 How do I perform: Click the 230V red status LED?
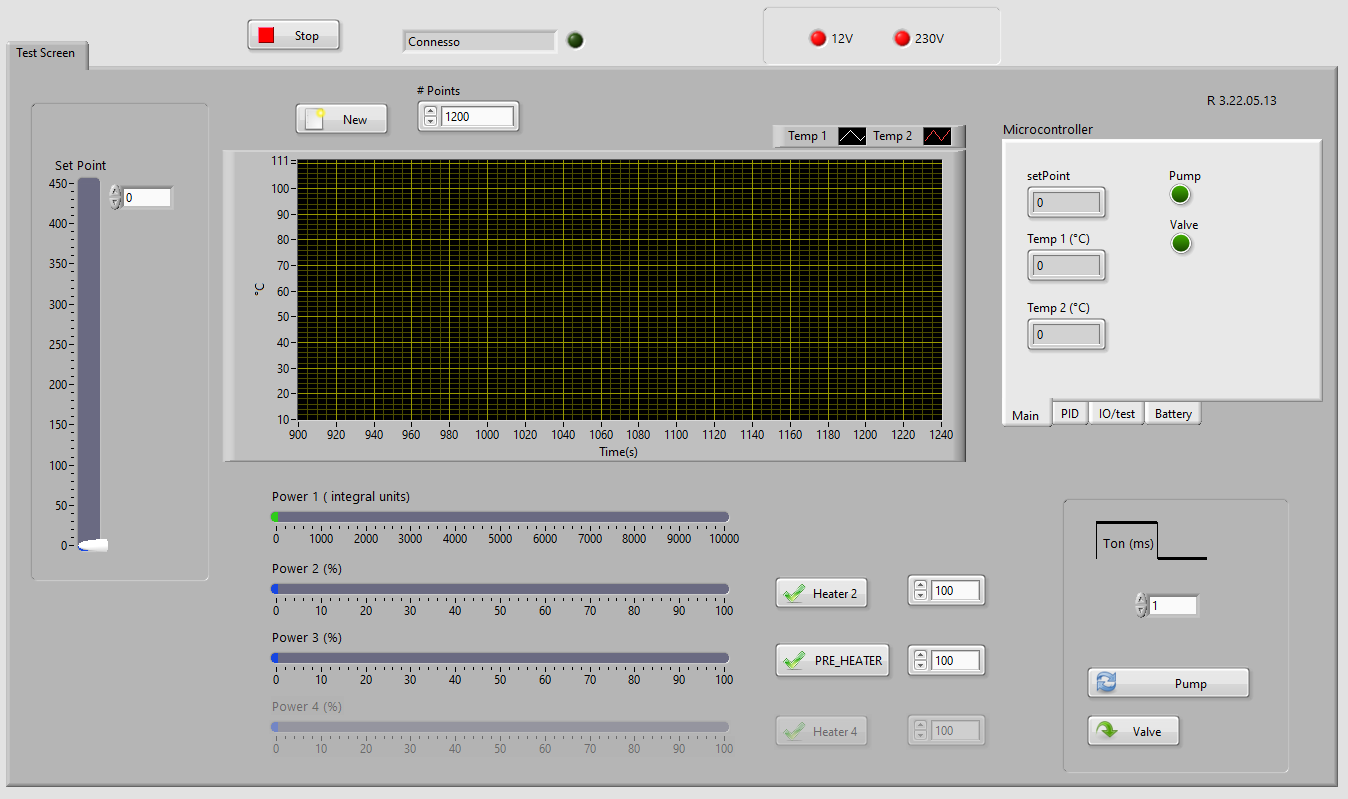[x=902, y=39]
